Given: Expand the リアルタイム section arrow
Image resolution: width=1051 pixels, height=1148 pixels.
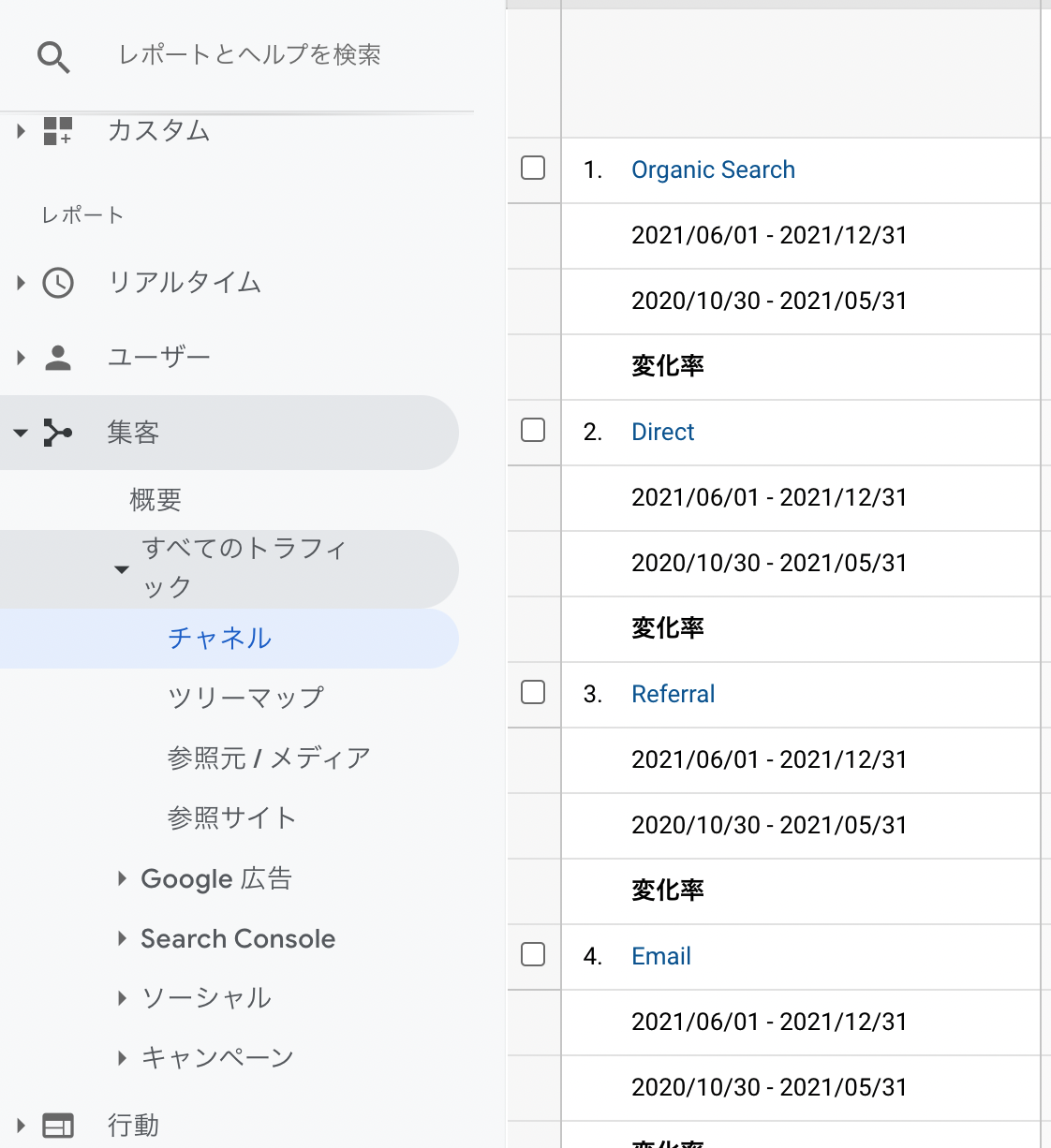Looking at the screenshot, I should pyautogui.click(x=21, y=283).
